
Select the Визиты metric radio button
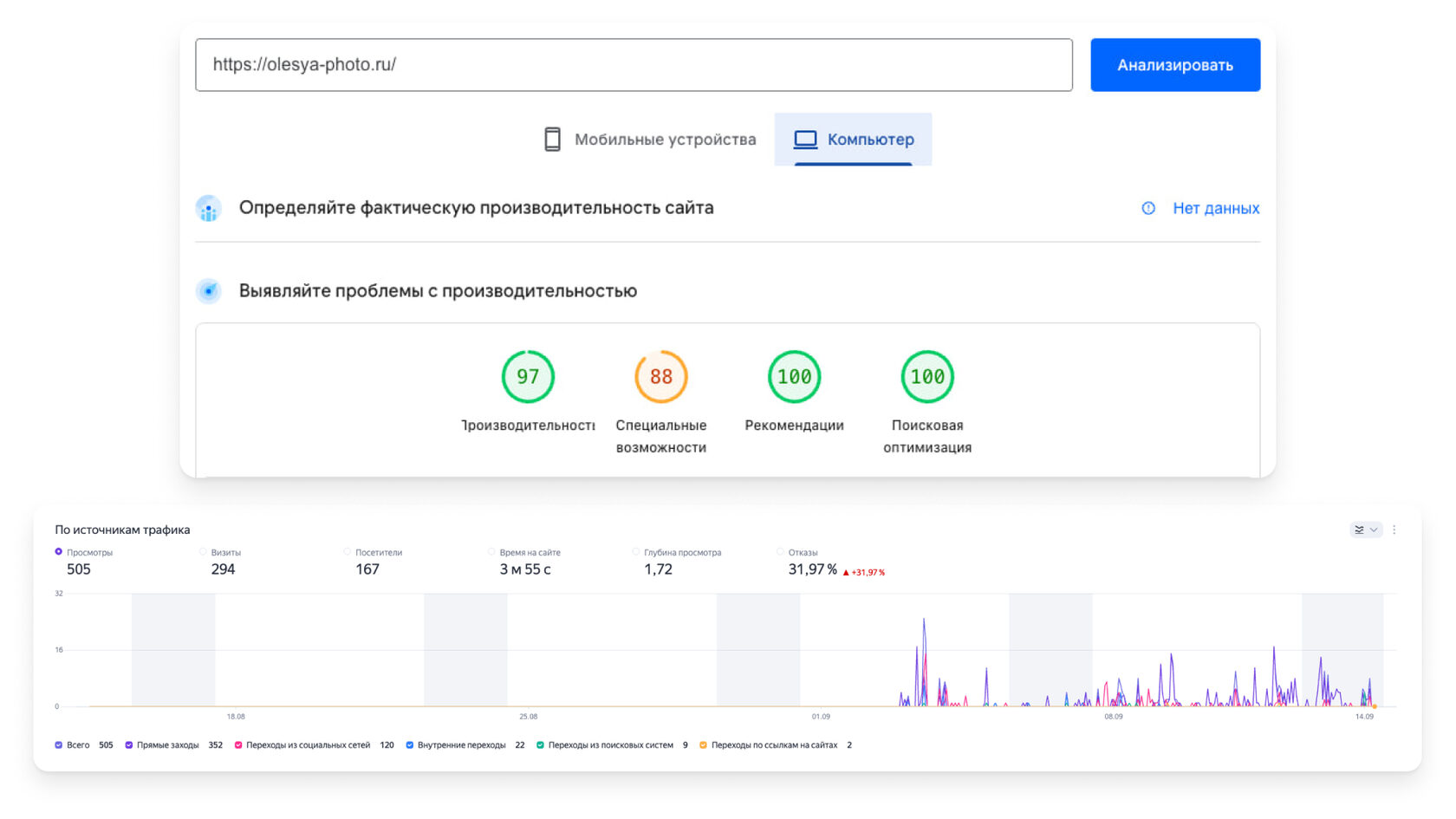pyautogui.click(x=204, y=552)
